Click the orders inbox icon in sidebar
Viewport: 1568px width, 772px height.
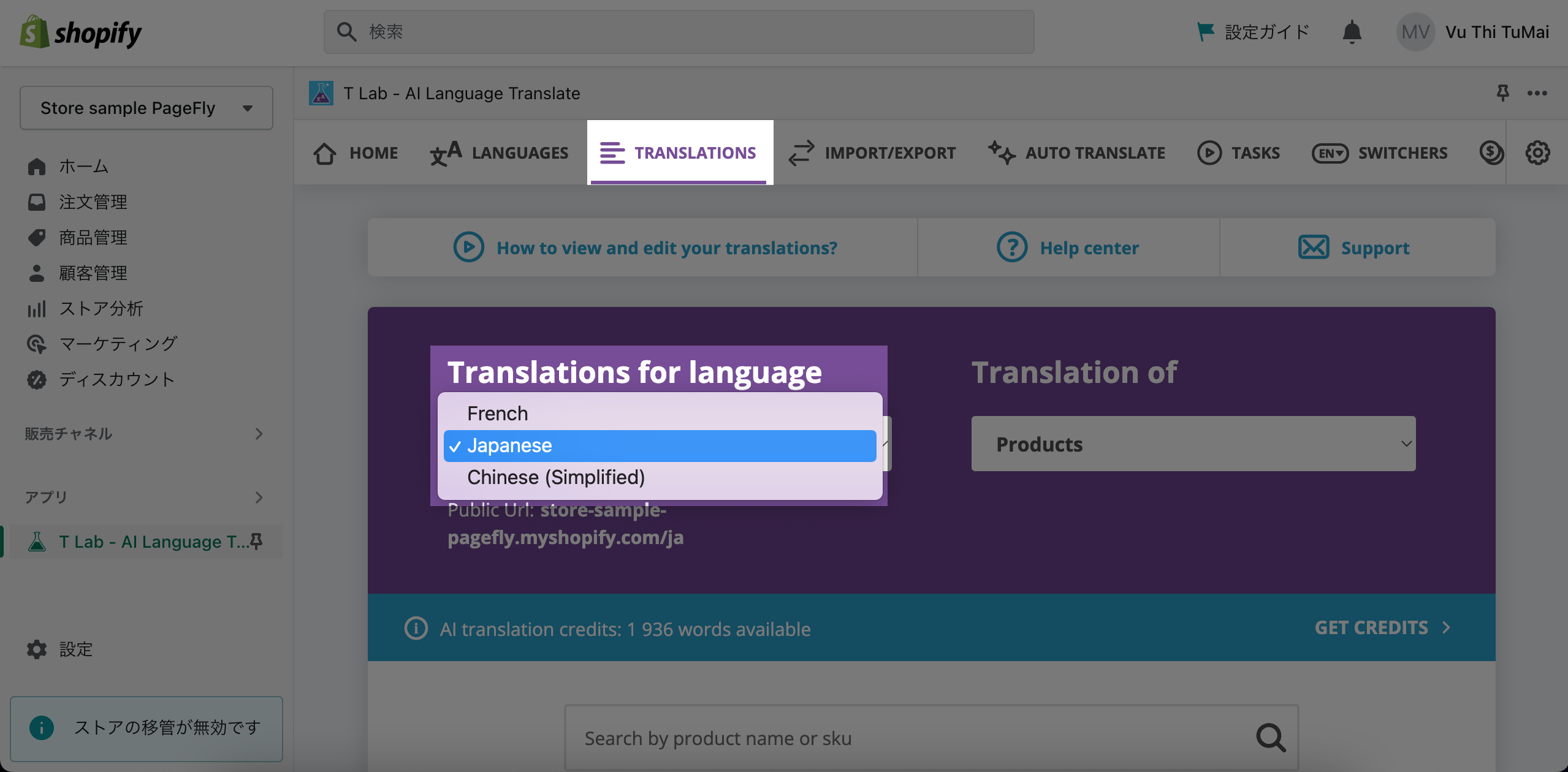(x=37, y=202)
